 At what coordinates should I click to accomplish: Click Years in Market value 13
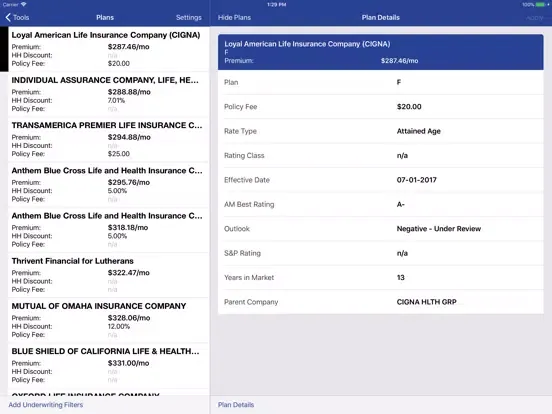(401, 278)
